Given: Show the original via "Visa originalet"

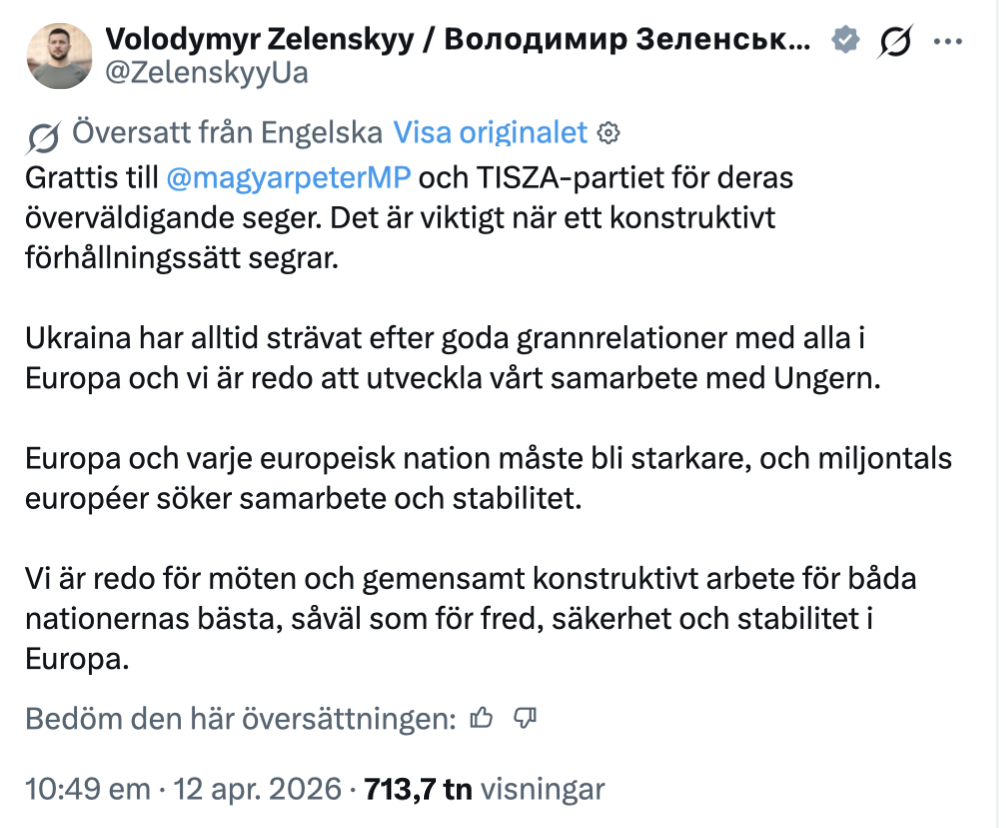Looking at the screenshot, I should 490,133.
